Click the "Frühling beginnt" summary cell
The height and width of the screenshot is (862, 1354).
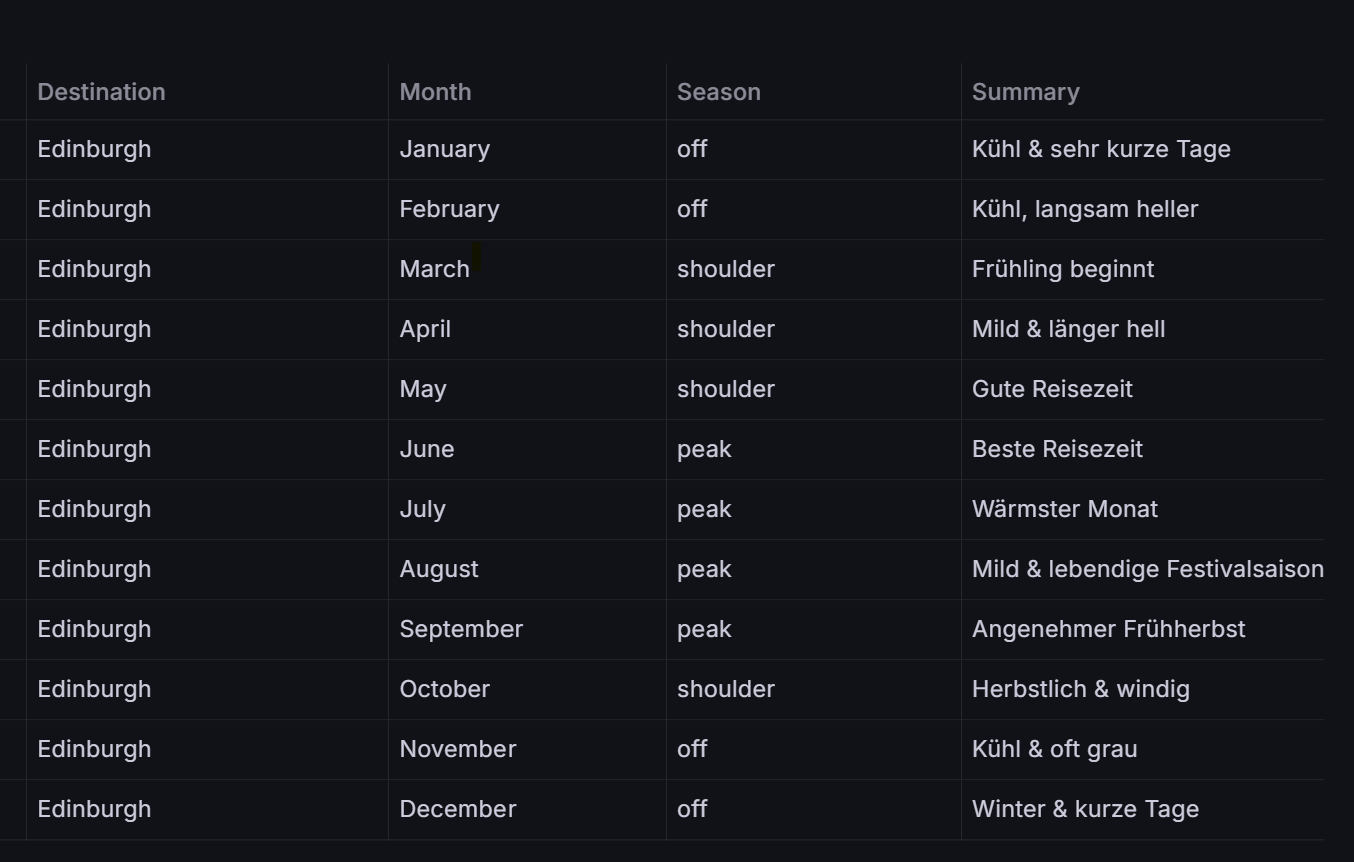pos(1062,269)
